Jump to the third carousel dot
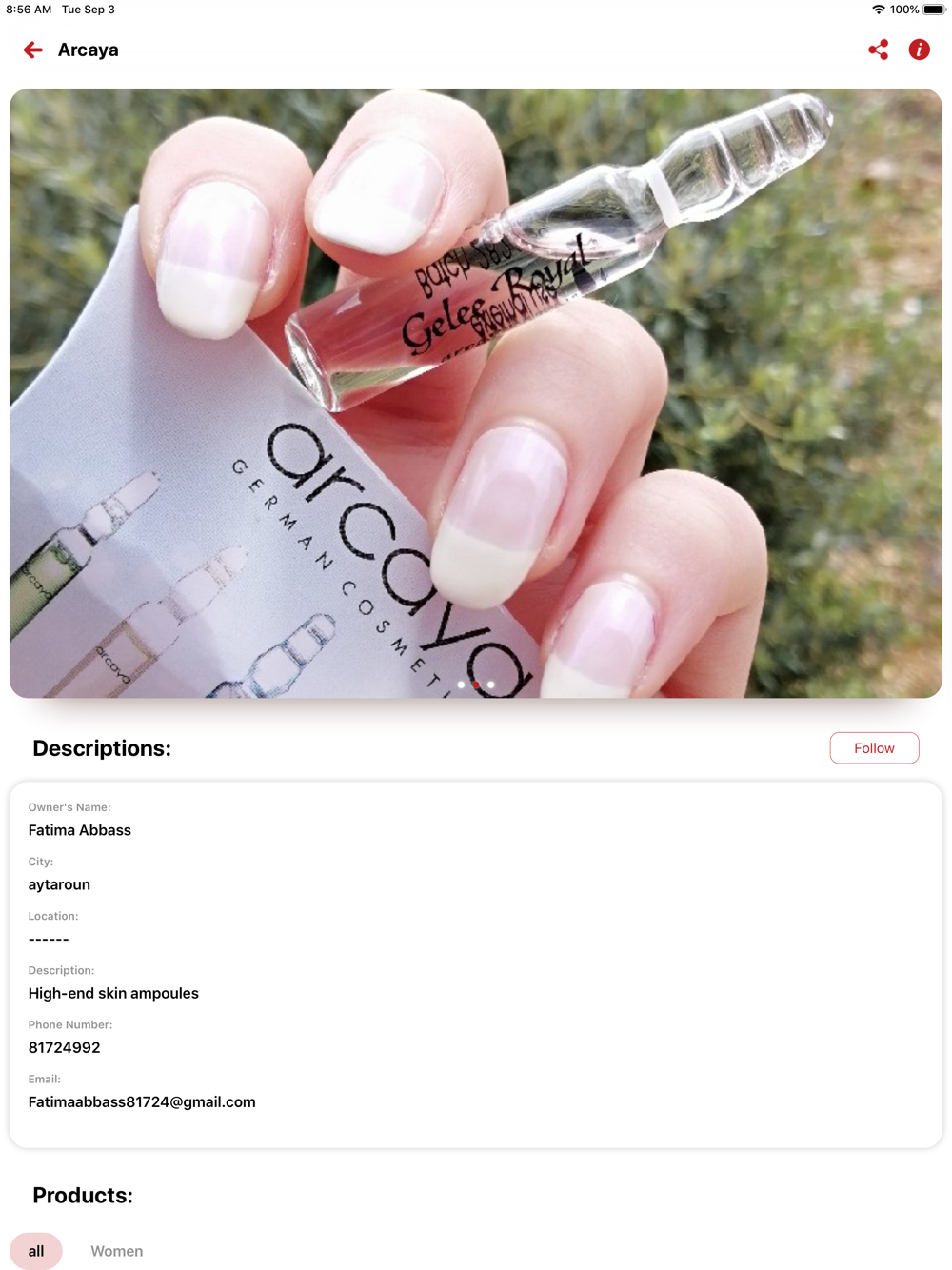 coord(491,685)
